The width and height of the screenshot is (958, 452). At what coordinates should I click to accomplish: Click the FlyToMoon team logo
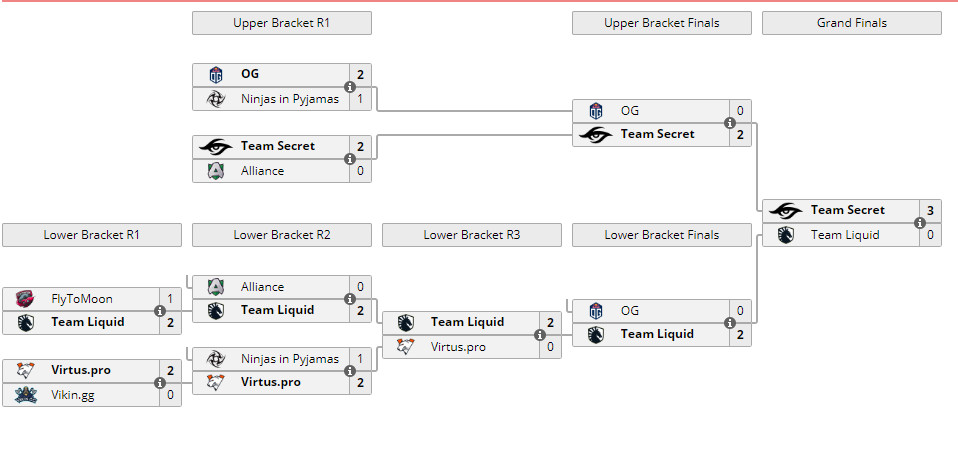pos(26,299)
